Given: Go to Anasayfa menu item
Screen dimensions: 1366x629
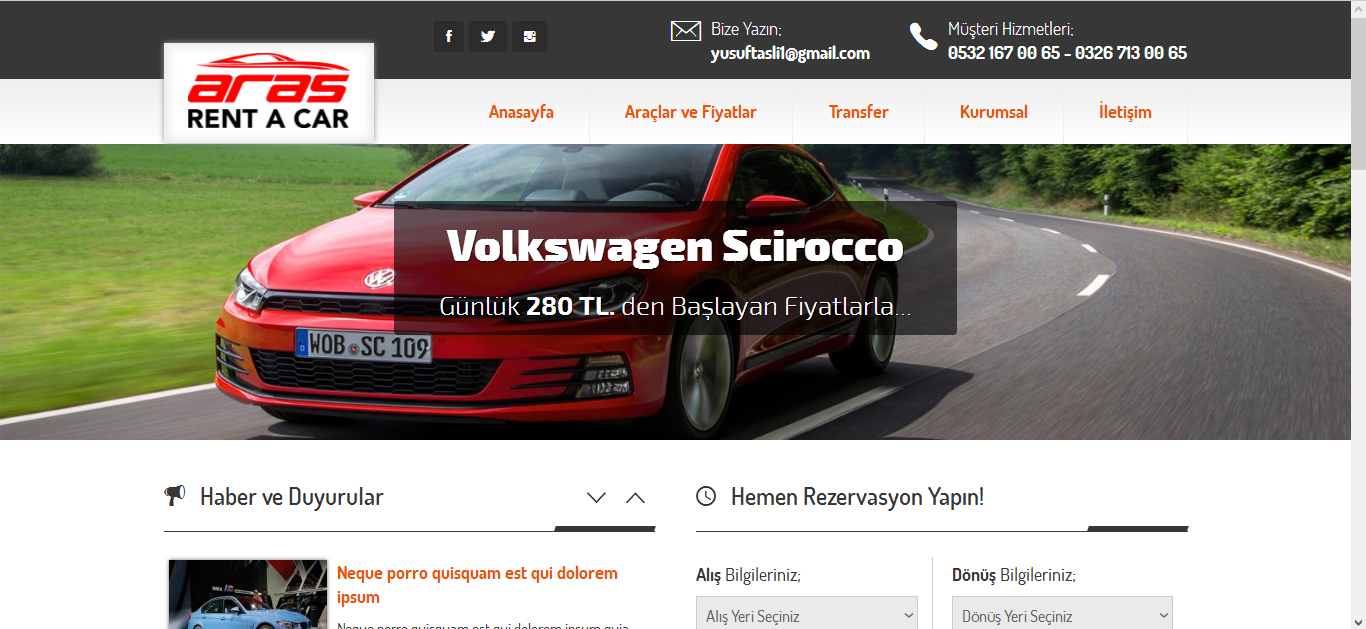Looking at the screenshot, I should tap(521, 112).
